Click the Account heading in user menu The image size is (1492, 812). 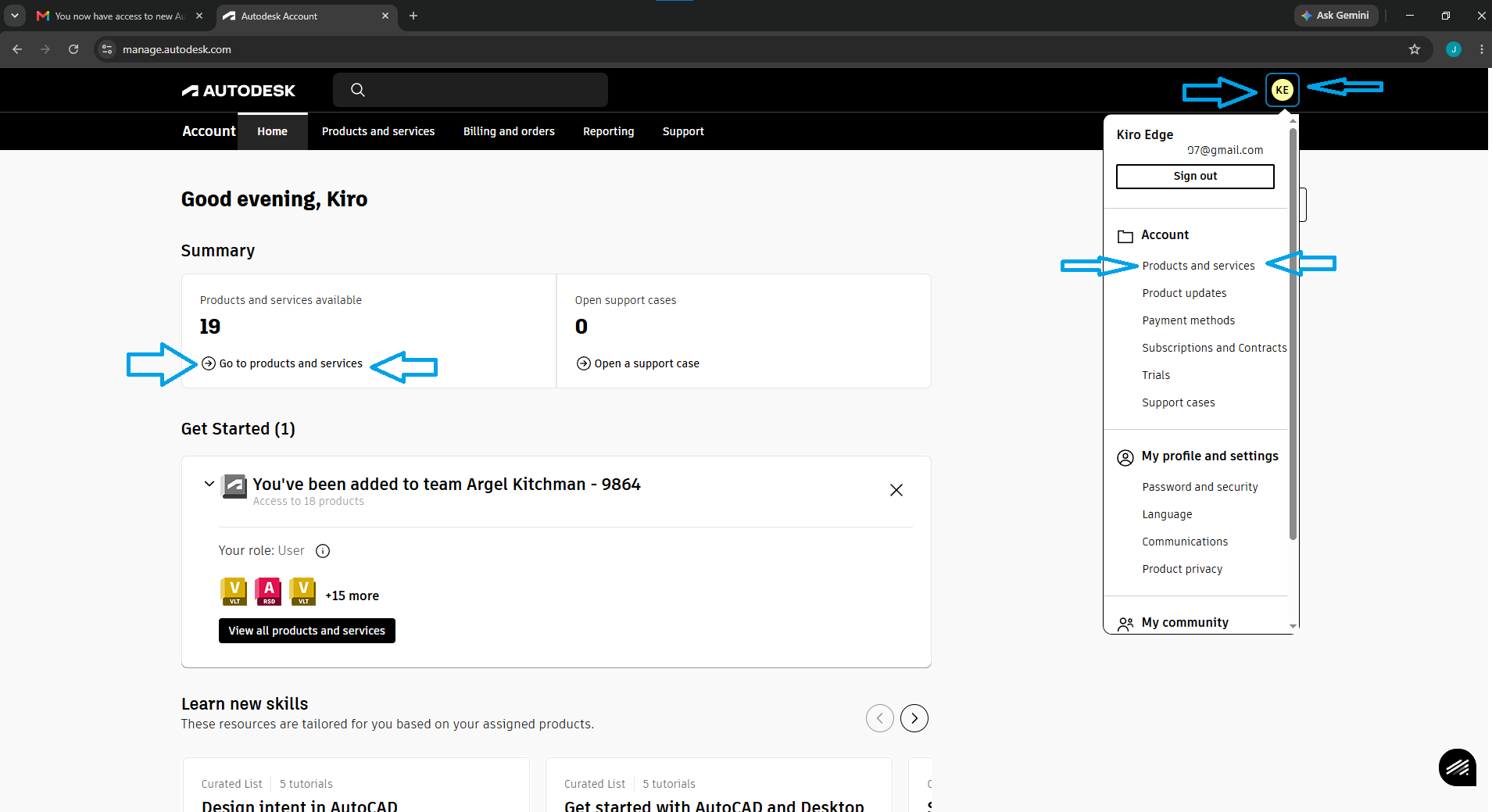coord(1165,235)
